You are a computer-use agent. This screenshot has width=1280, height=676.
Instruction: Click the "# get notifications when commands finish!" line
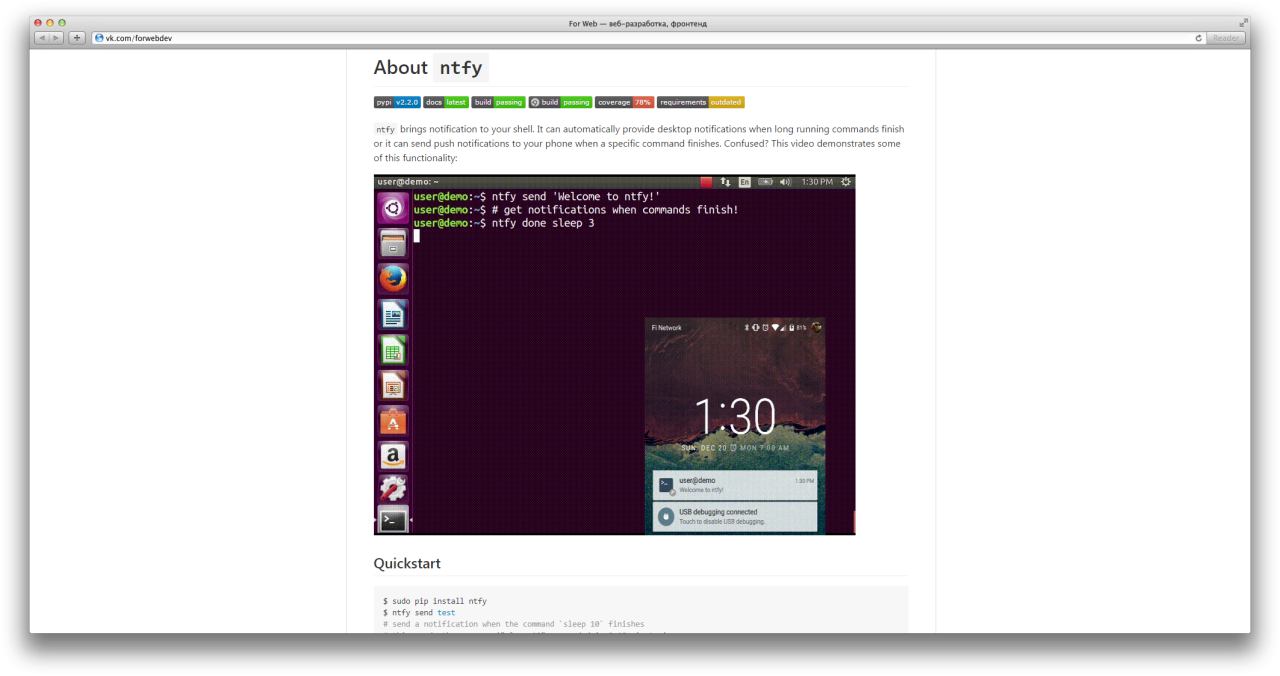click(615, 210)
